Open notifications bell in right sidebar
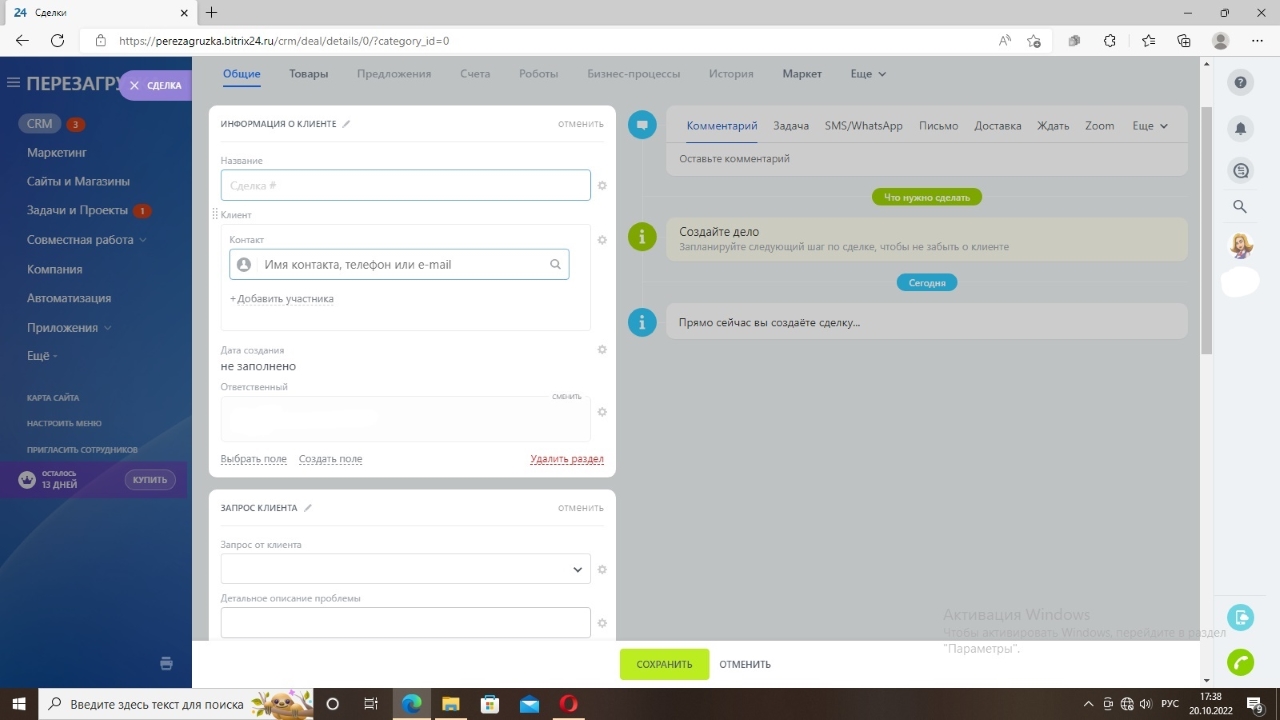 click(1240, 128)
